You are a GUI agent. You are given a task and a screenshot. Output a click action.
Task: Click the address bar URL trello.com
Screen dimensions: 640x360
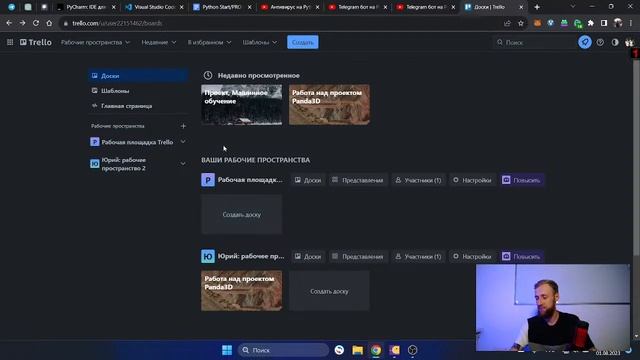click(117, 23)
